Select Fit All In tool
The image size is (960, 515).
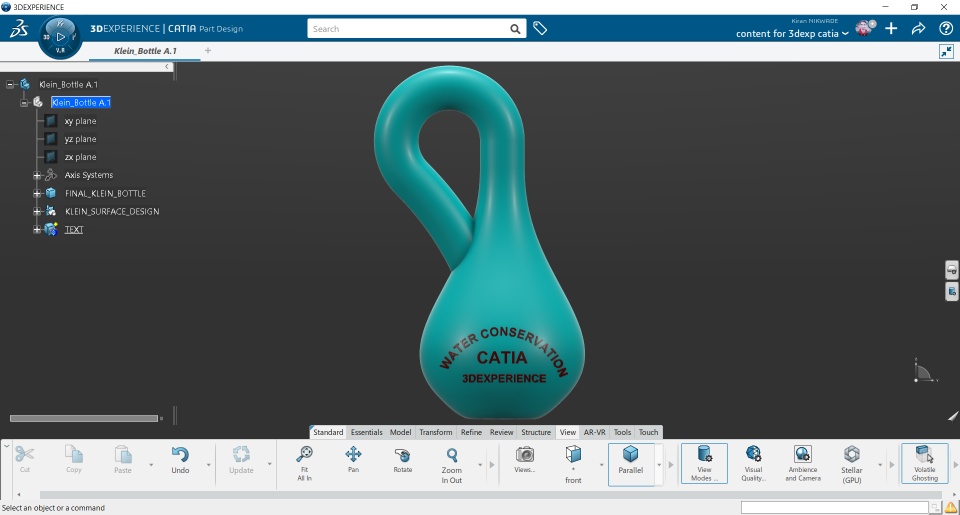point(304,463)
